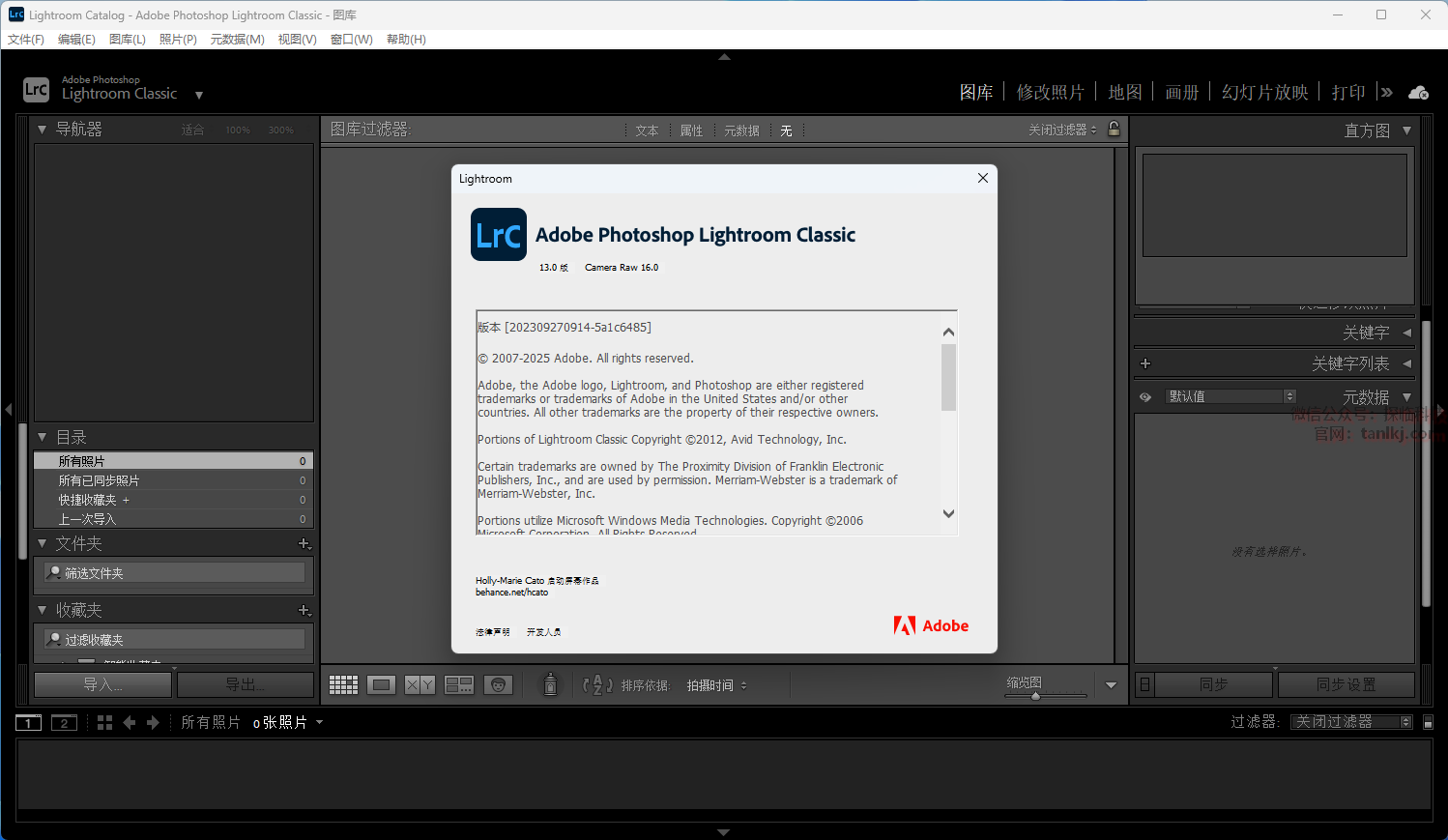Viewport: 1448px width, 840px height.
Task: Open the second window display button 2
Action: (x=64, y=722)
